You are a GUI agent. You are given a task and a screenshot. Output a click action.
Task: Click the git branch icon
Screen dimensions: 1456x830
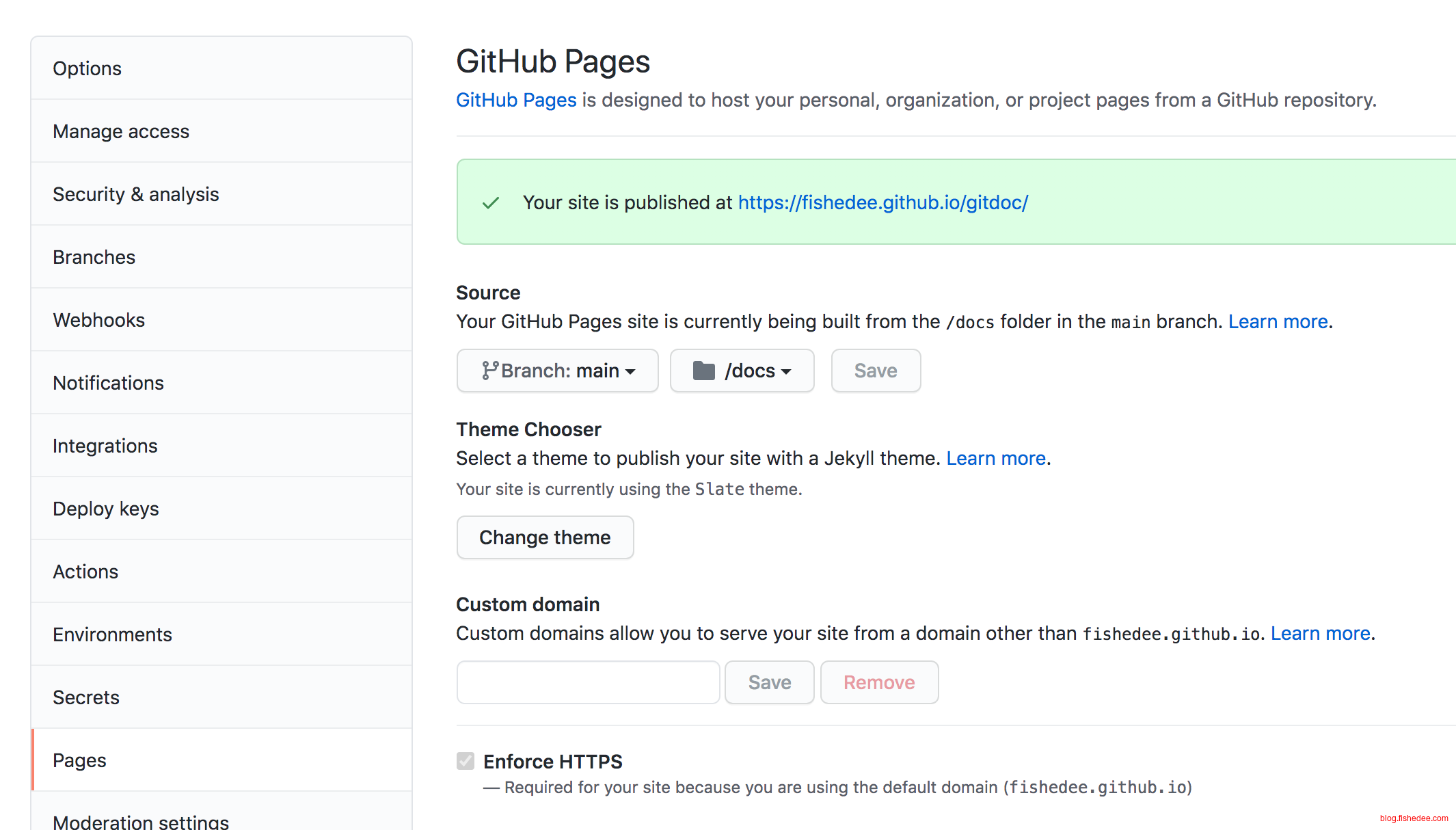coord(489,371)
